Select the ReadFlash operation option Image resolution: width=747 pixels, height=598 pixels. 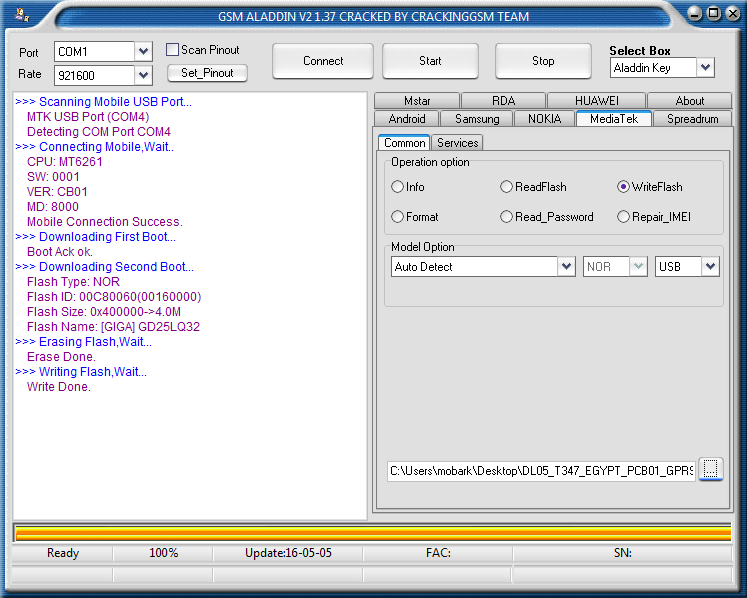click(506, 186)
